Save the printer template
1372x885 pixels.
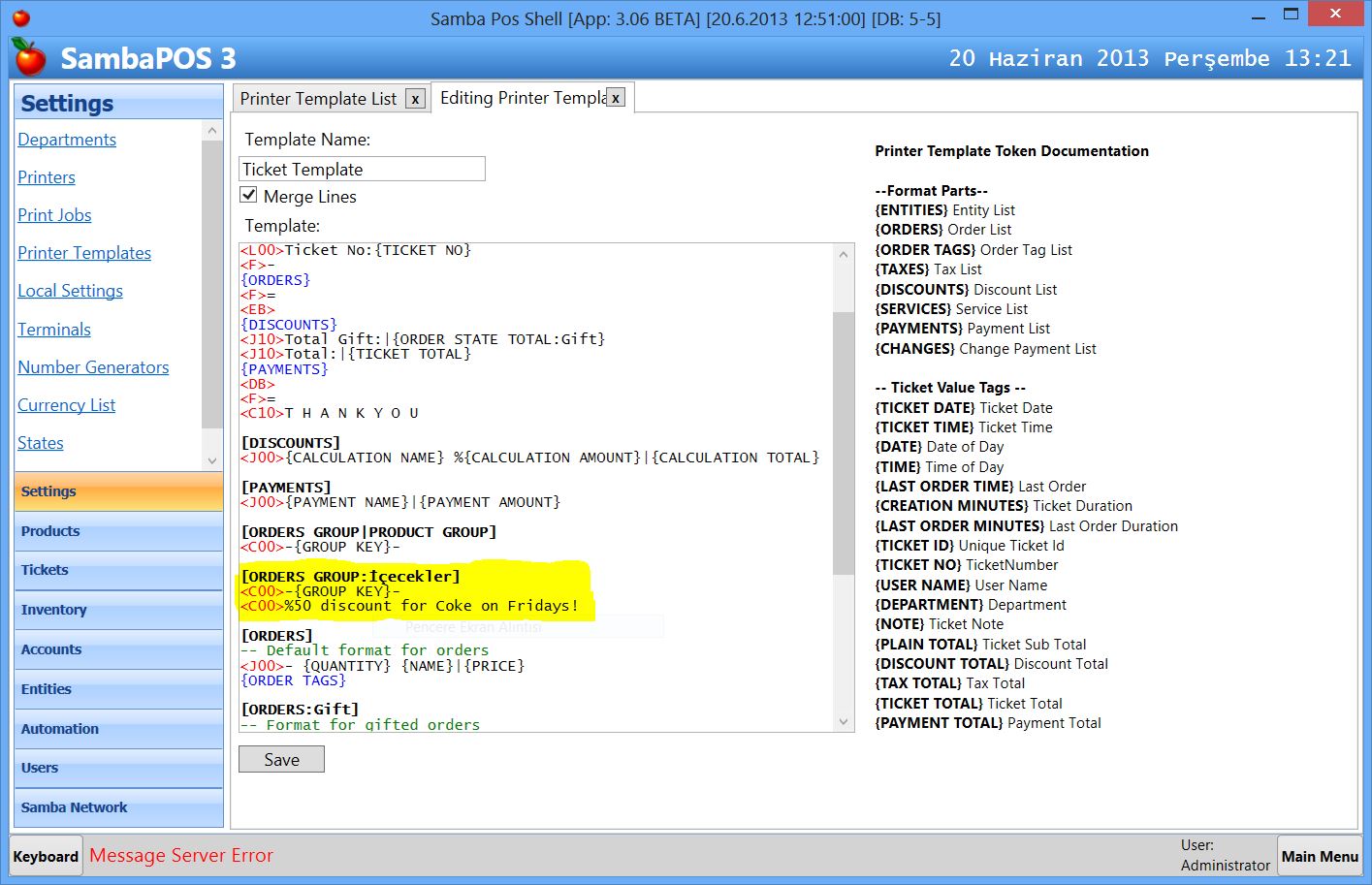[281, 760]
